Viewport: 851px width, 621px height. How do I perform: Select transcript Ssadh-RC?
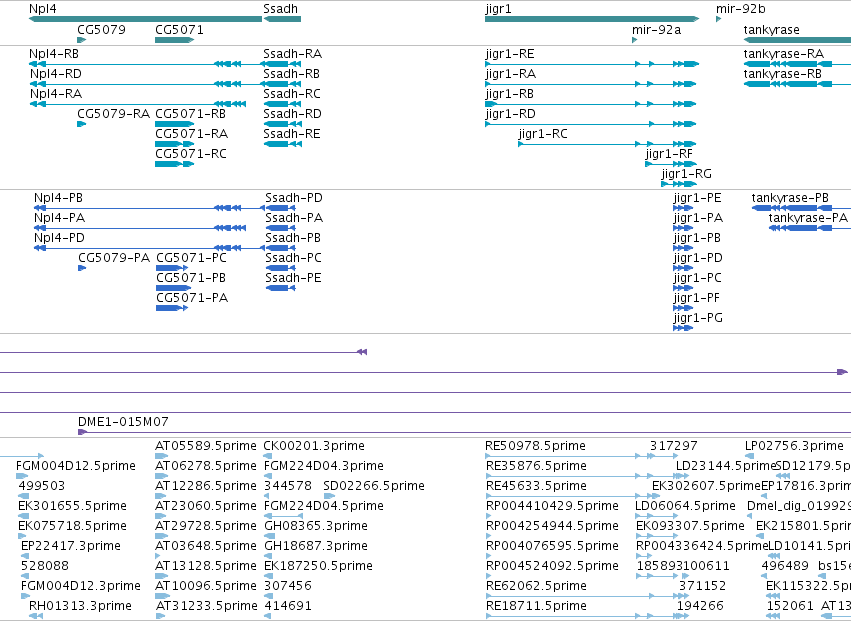click(282, 104)
